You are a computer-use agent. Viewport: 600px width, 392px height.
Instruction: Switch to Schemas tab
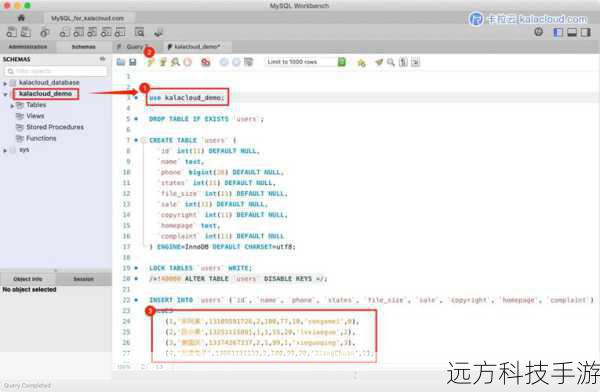(x=83, y=47)
